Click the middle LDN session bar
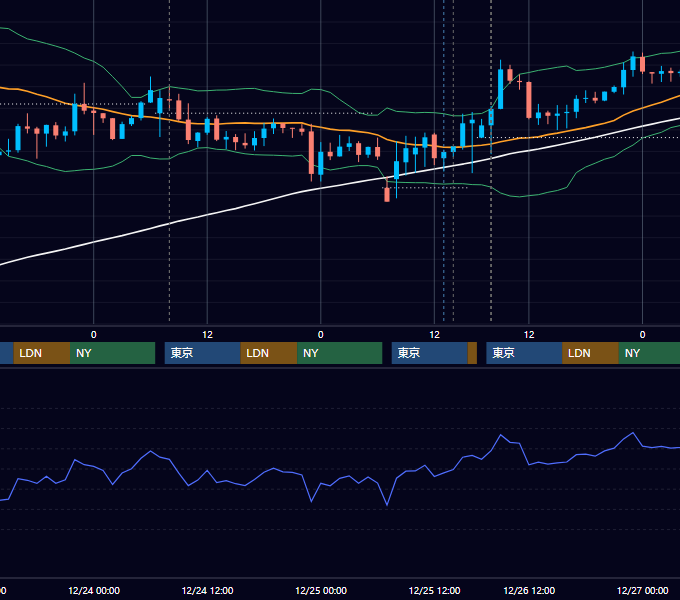This screenshot has width=680, height=600. tap(269, 353)
